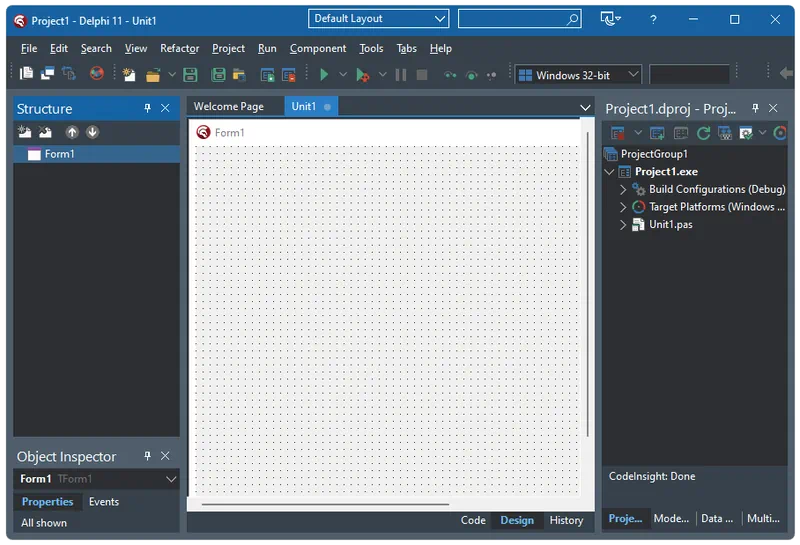
Task: Open dropdown arrow next to Open folder icon
Action: pyautogui.click(x=172, y=75)
